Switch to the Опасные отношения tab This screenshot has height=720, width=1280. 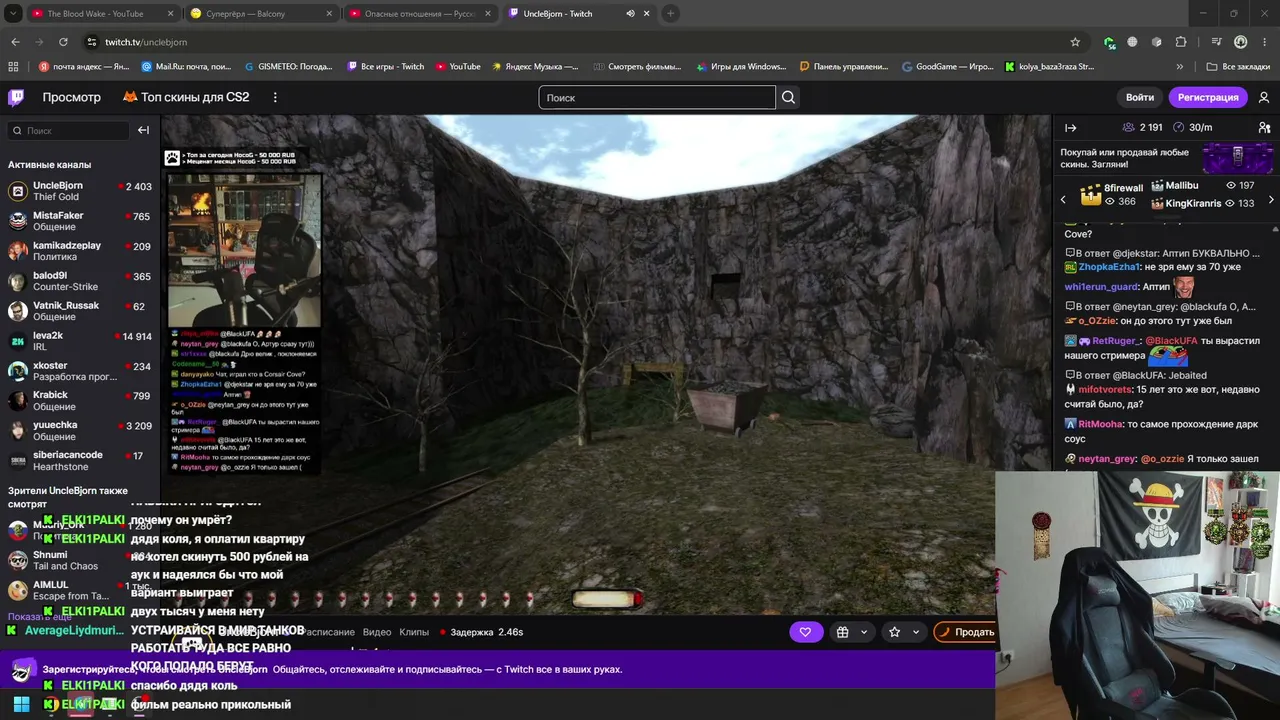(x=420, y=14)
